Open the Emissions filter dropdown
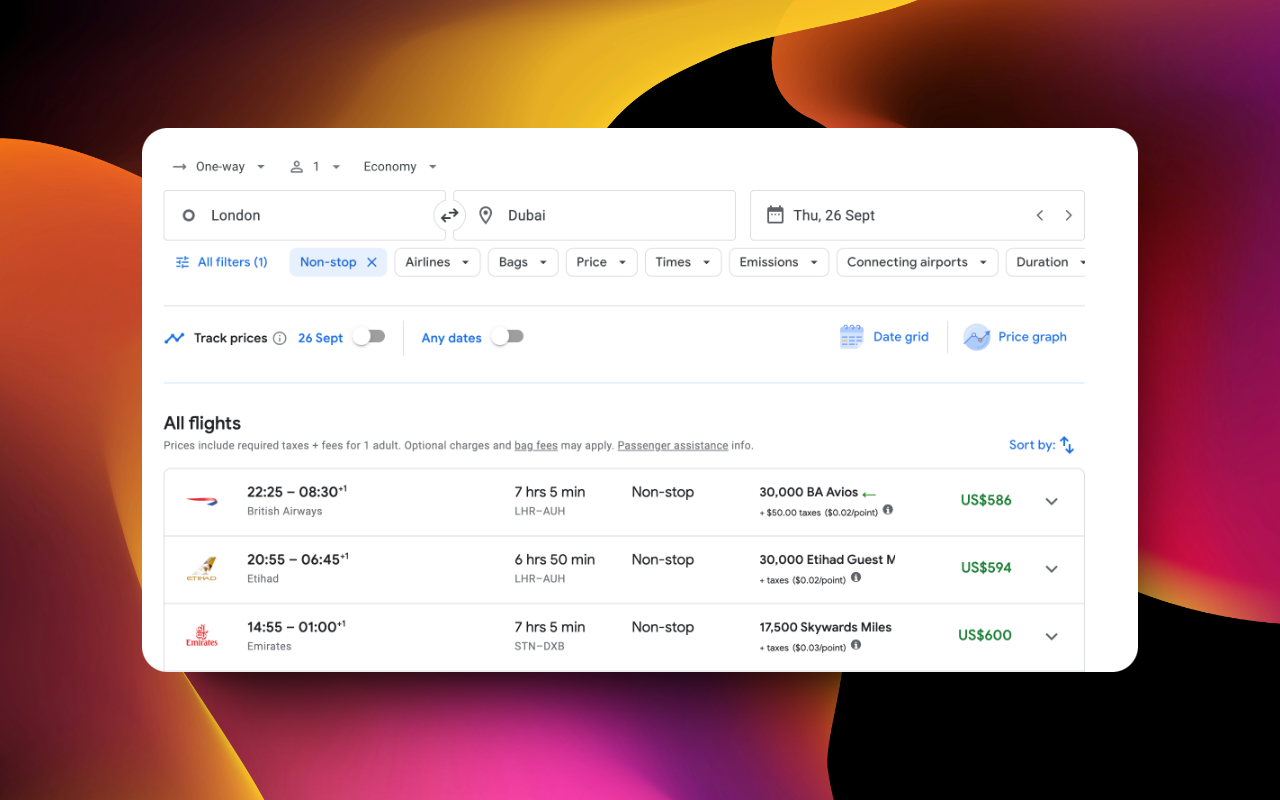The height and width of the screenshot is (800, 1280). pos(778,261)
